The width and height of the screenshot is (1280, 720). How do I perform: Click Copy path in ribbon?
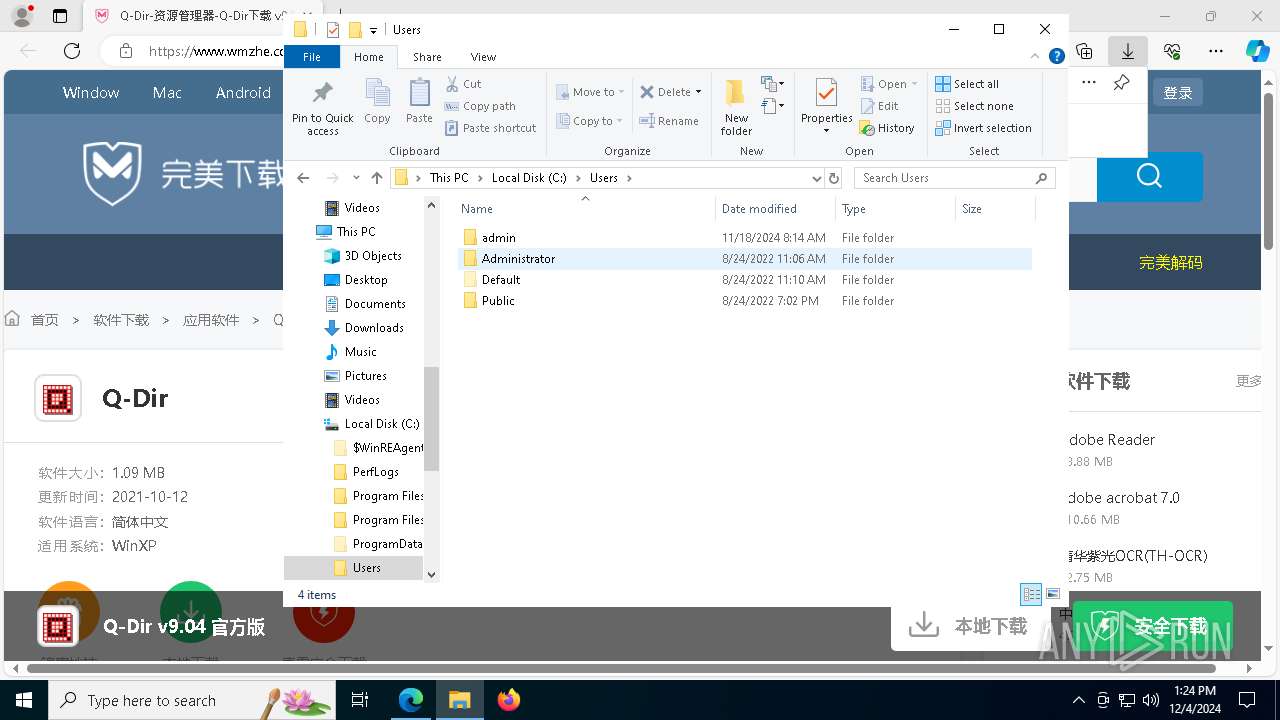(x=480, y=106)
